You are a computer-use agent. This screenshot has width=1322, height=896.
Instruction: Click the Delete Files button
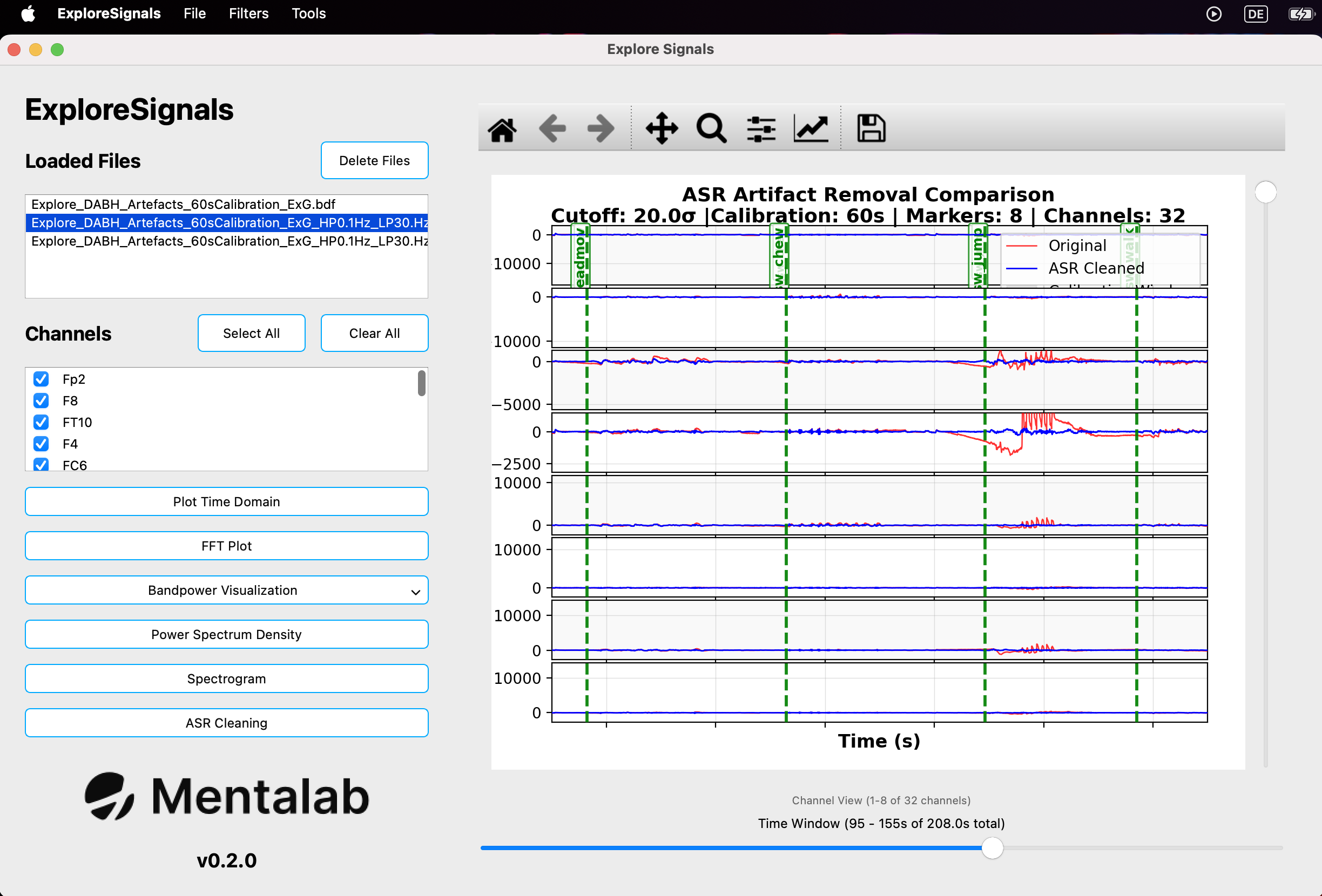coord(374,160)
